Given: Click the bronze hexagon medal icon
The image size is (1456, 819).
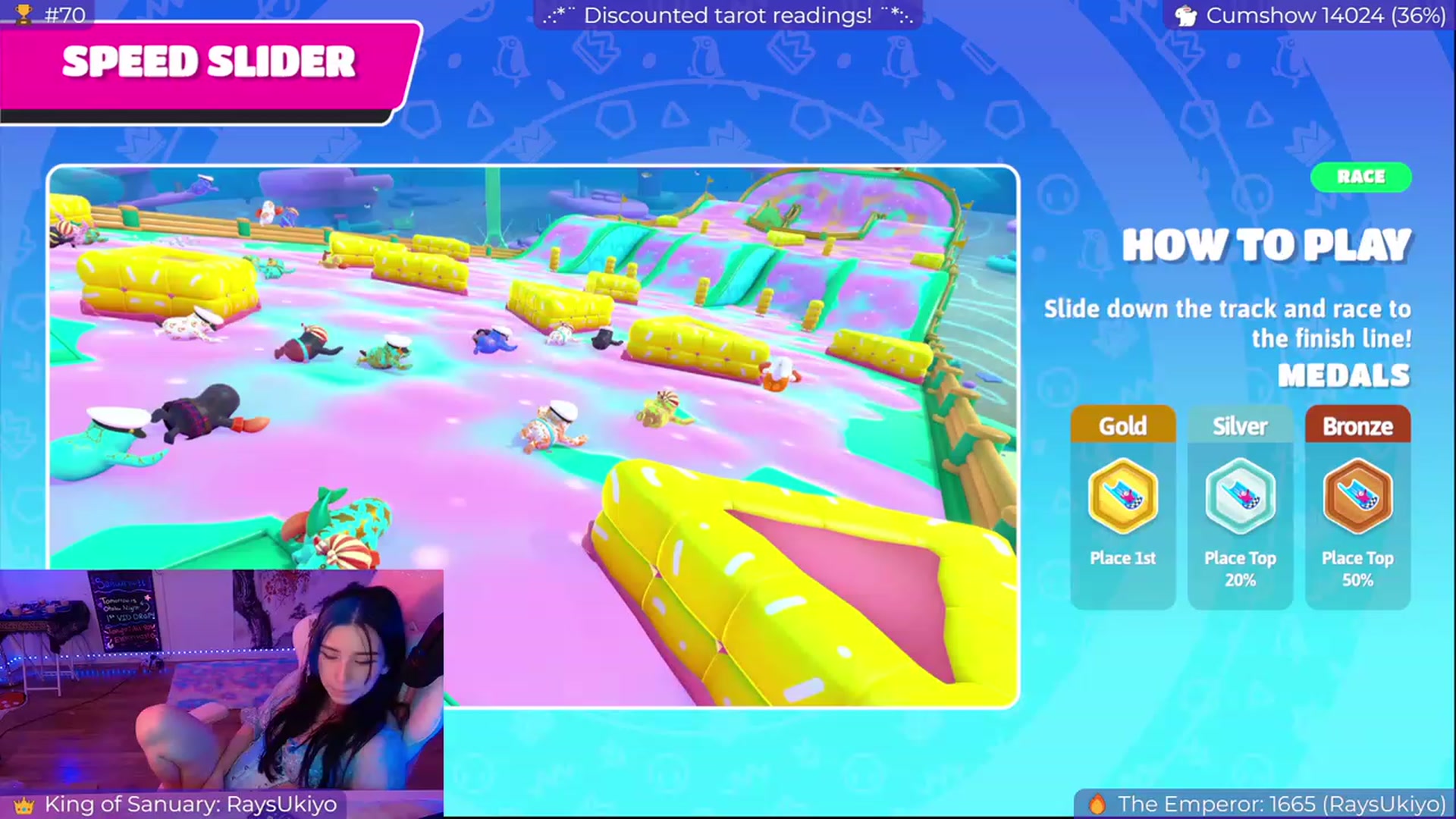Looking at the screenshot, I should coord(1357,497).
